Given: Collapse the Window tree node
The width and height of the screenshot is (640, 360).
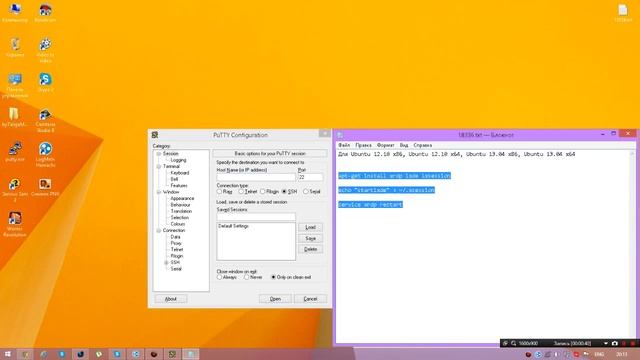Looking at the screenshot, I should tap(158, 192).
